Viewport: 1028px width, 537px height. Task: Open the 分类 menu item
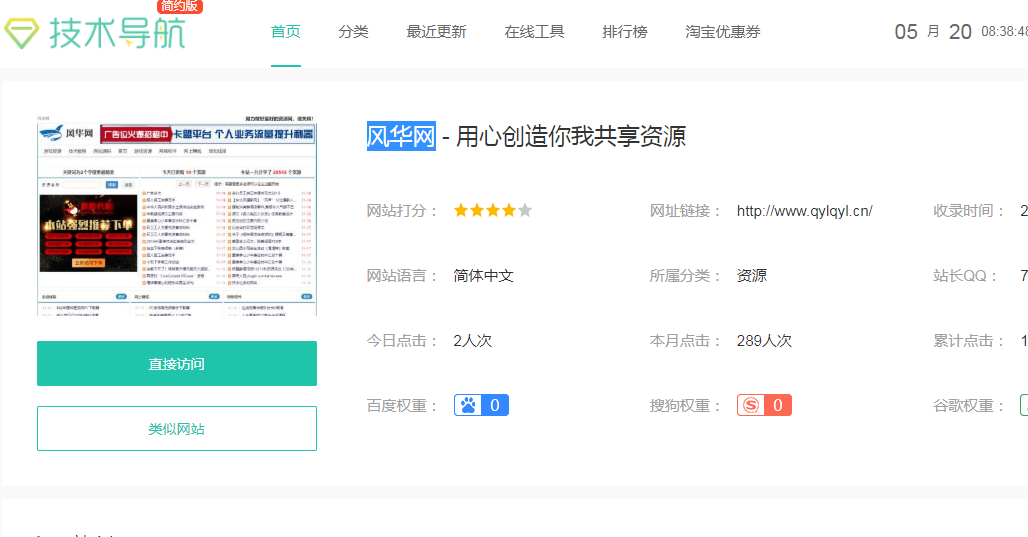click(x=353, y=31)
